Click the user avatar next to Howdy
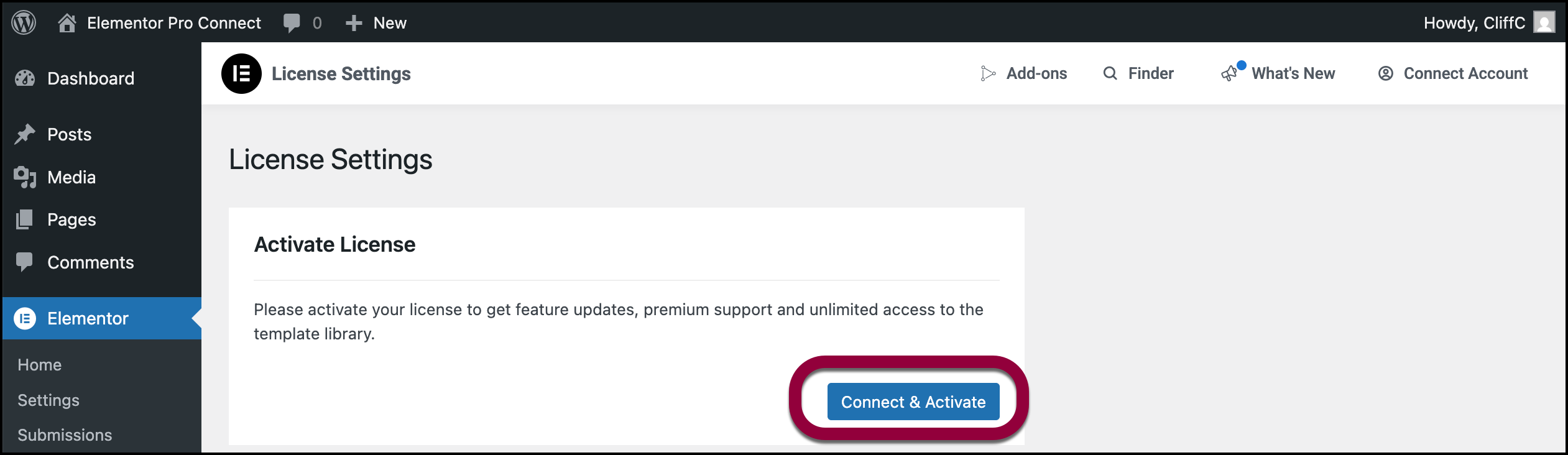The height and width of the screenshot is (455, 1568). [1544, 22]
